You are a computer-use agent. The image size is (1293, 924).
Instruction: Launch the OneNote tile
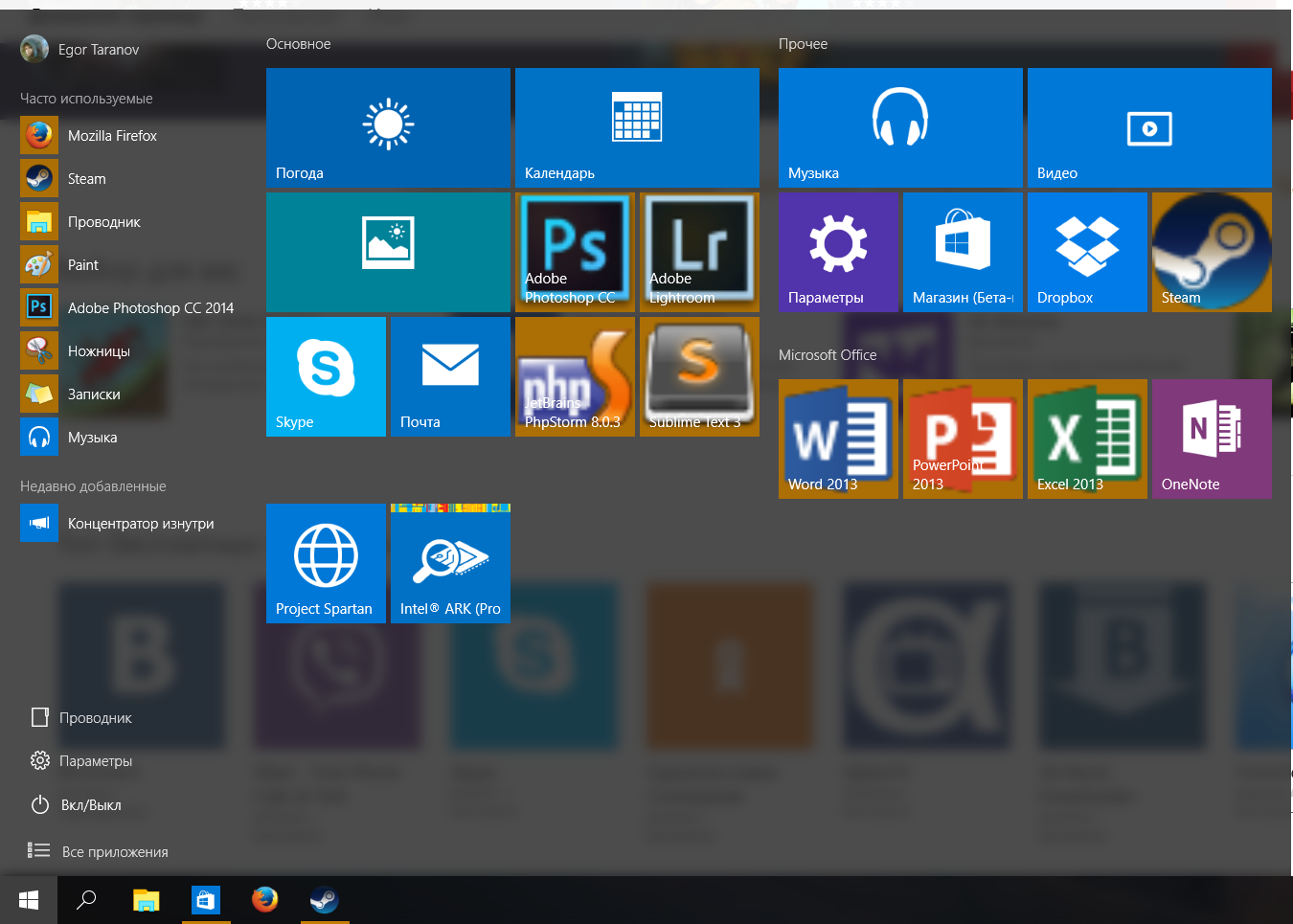[1212, 439]
